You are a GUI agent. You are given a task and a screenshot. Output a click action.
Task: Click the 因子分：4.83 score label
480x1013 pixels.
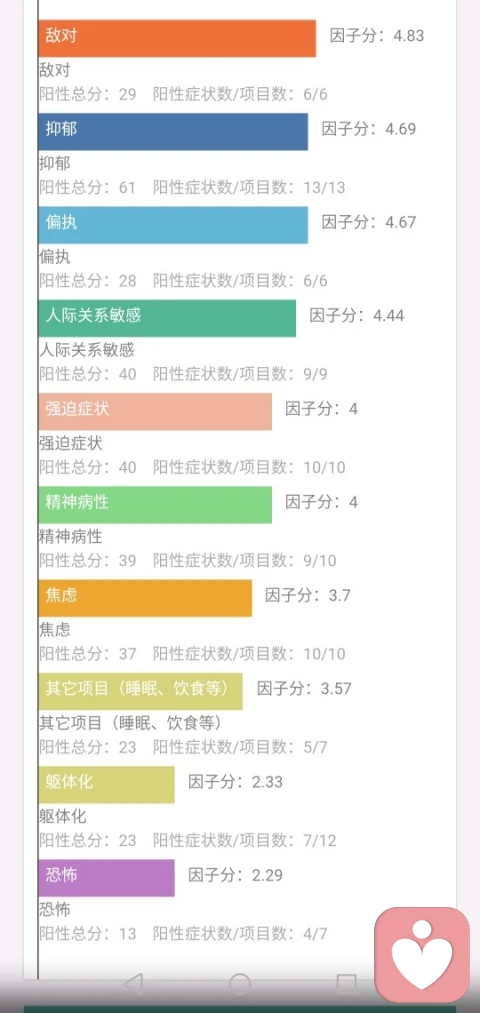(x=377, y=36)
